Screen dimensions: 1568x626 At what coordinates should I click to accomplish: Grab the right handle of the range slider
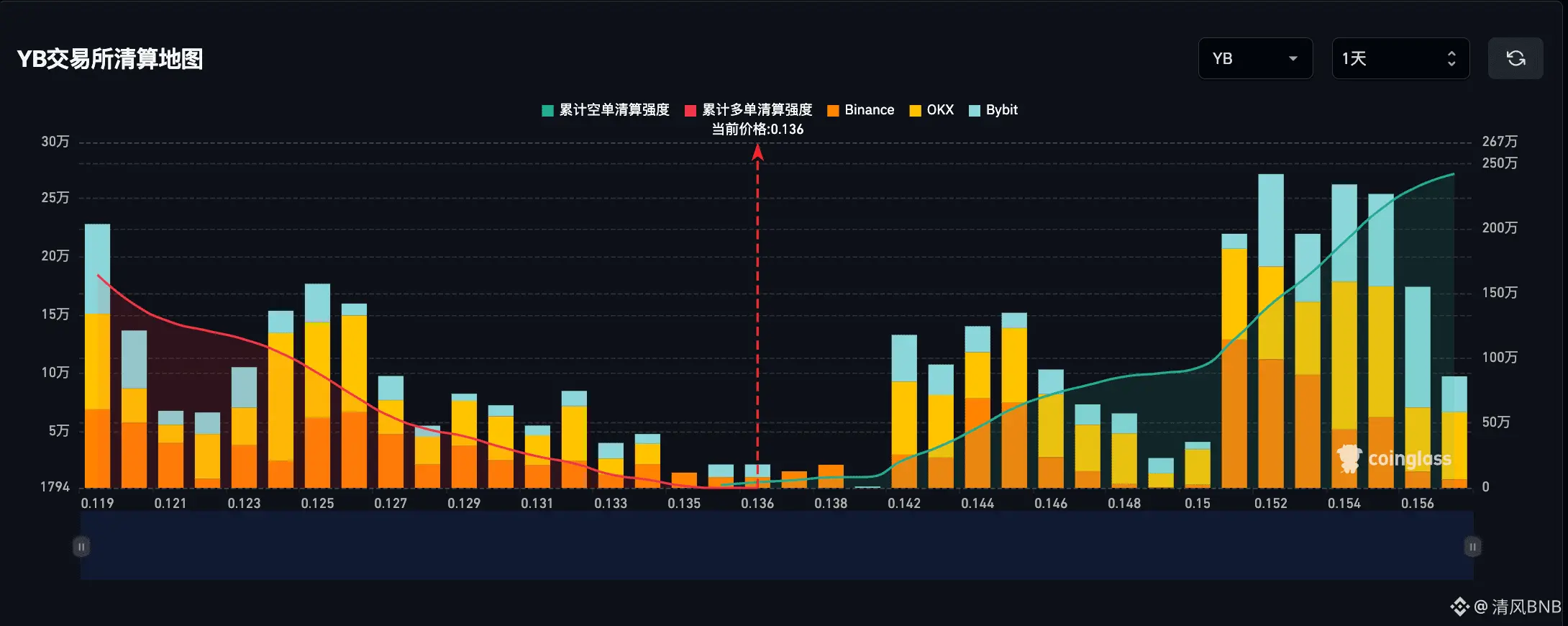click(x=1472, y=547)
